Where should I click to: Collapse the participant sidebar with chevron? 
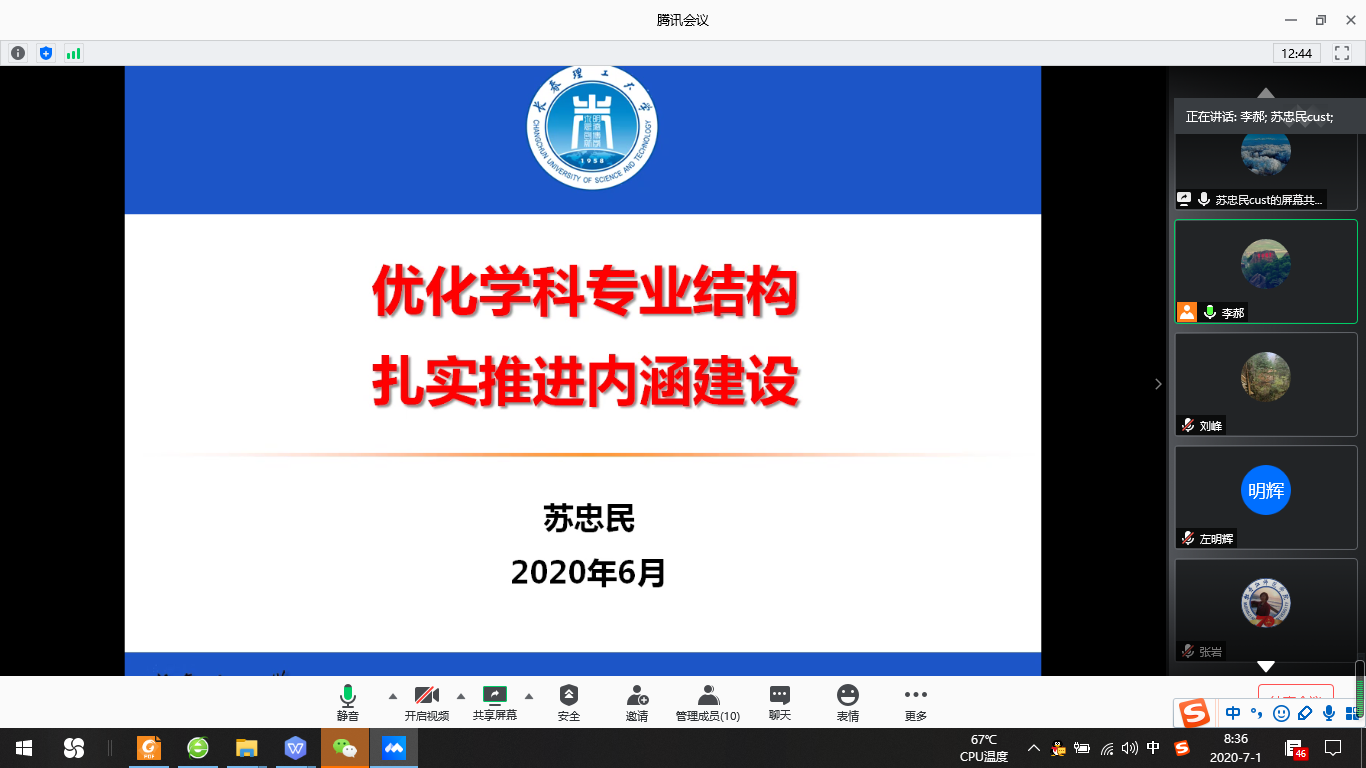[x=1158, y=384]
